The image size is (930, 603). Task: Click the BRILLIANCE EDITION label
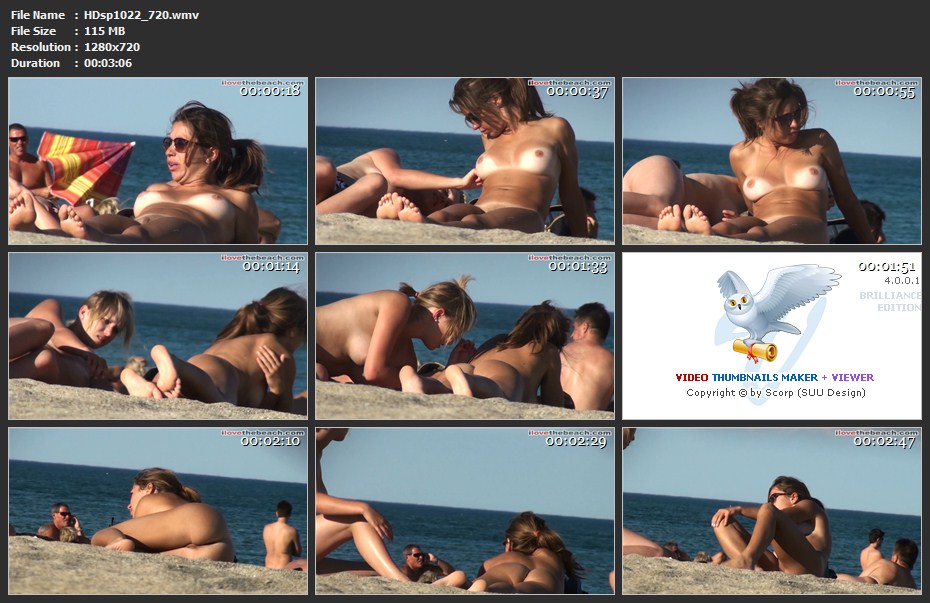889,301
